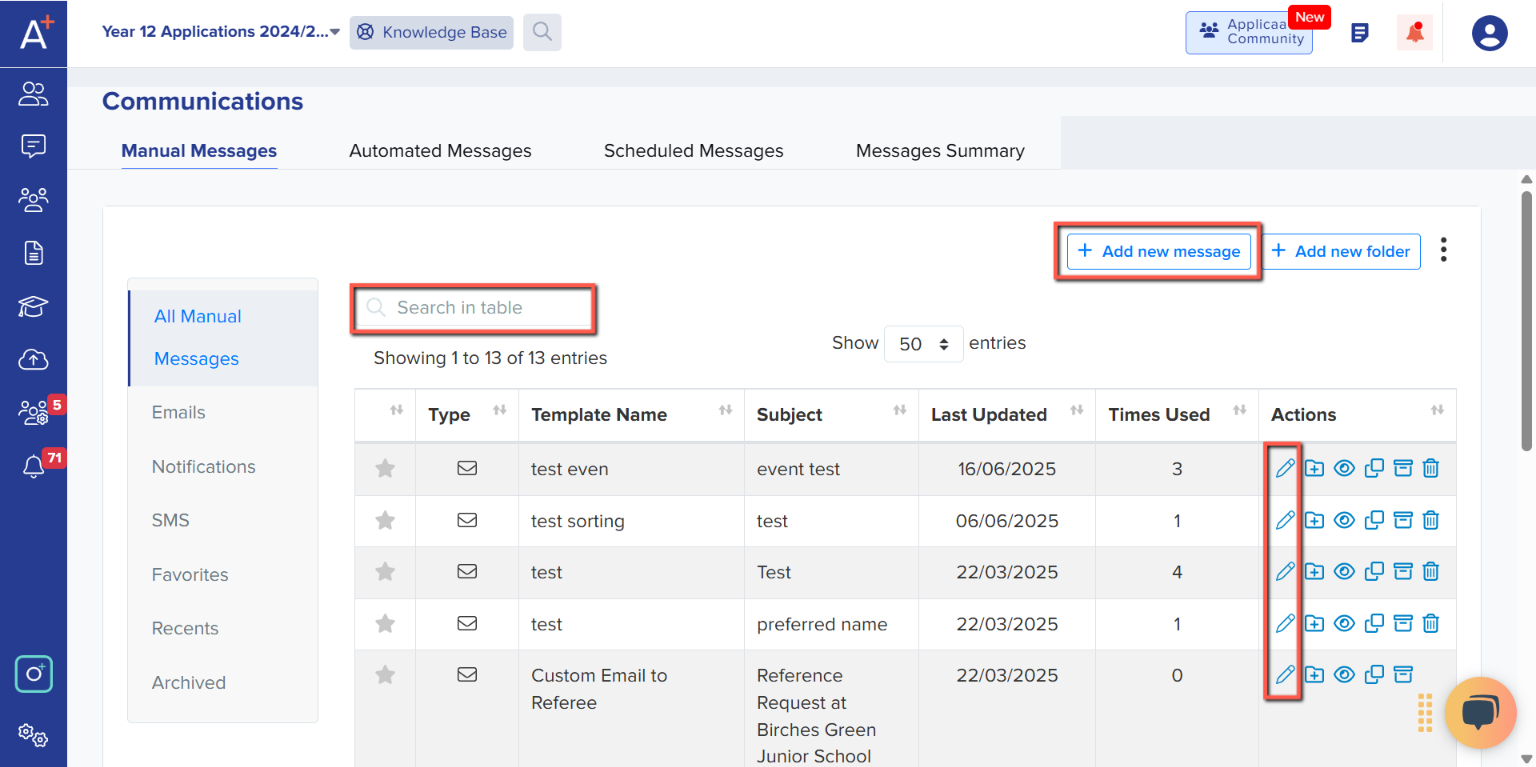Click Add new message button
This screenshot has width=1536, height=767.
[x=1159, y=251]
